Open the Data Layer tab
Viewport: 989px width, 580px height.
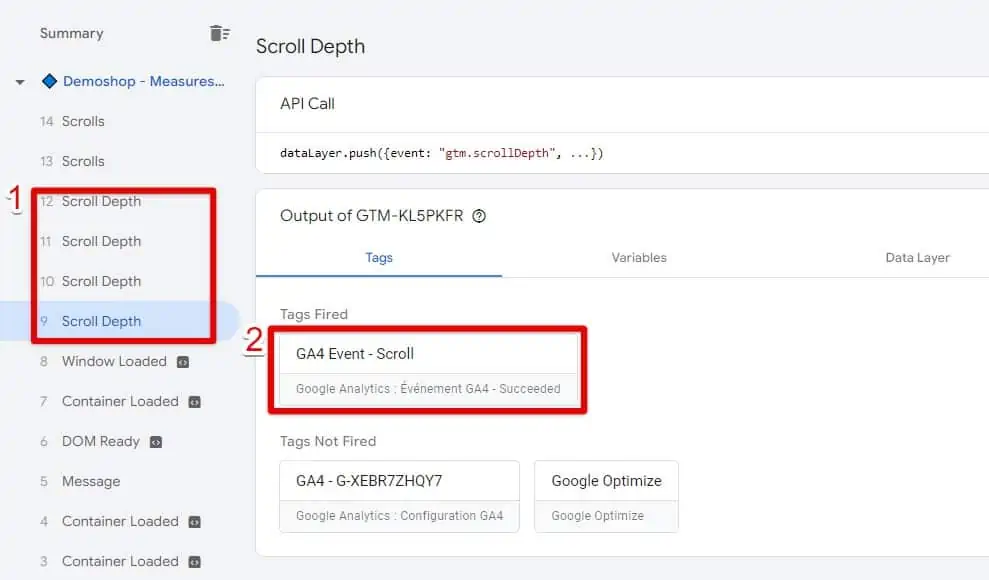point(917,257)
